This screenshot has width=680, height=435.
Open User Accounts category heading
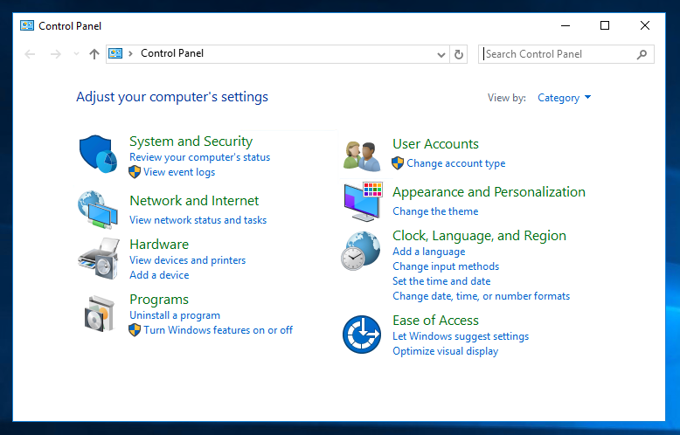[x=435, y=144]
